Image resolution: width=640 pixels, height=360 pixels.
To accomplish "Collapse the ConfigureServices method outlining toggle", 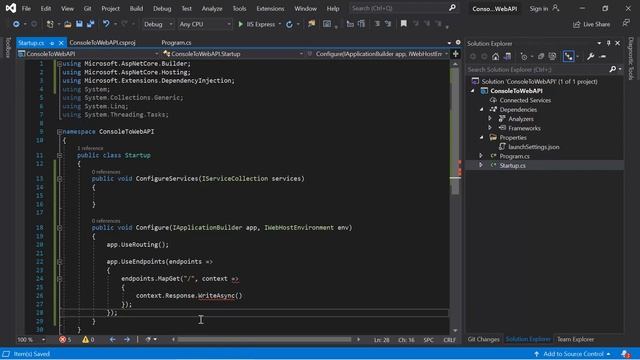I will (60, 179).
